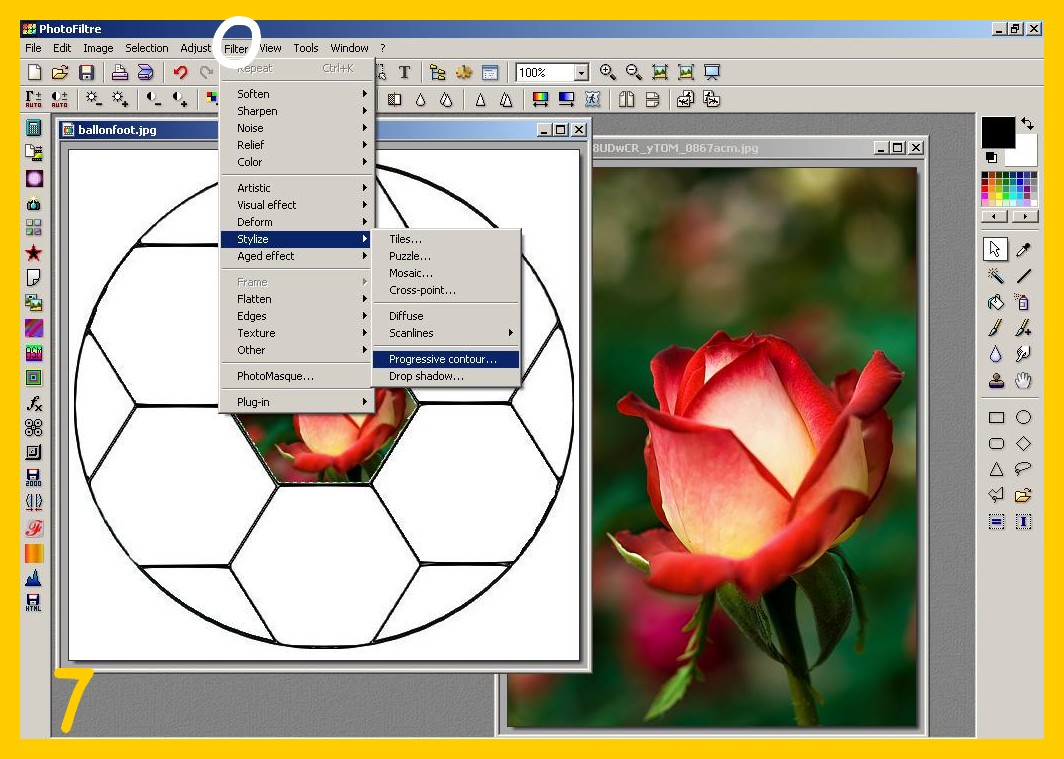Expand the Scanlines submenu

click(x=446, y=333)
